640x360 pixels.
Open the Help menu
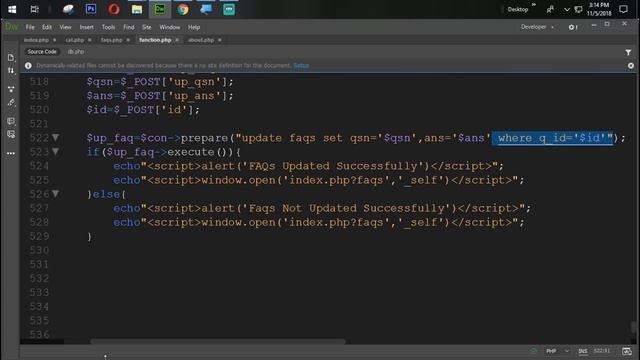coord(194,27)
